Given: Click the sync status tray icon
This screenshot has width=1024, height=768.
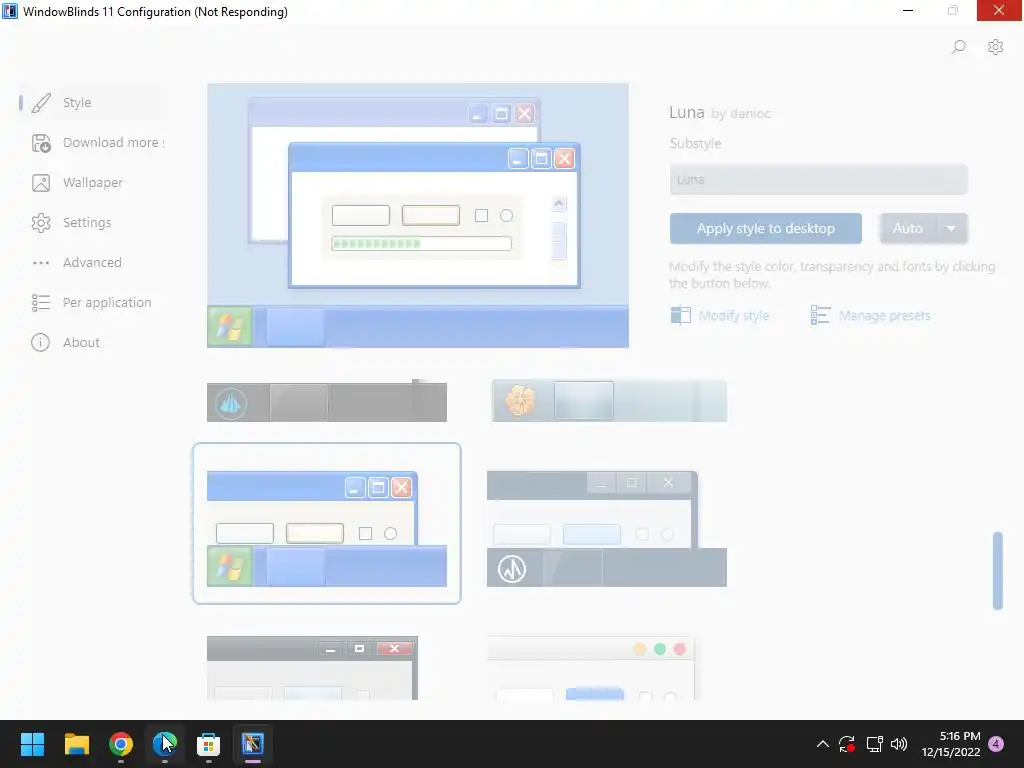Looking at the screenshot, I should (x=847, y=744).
